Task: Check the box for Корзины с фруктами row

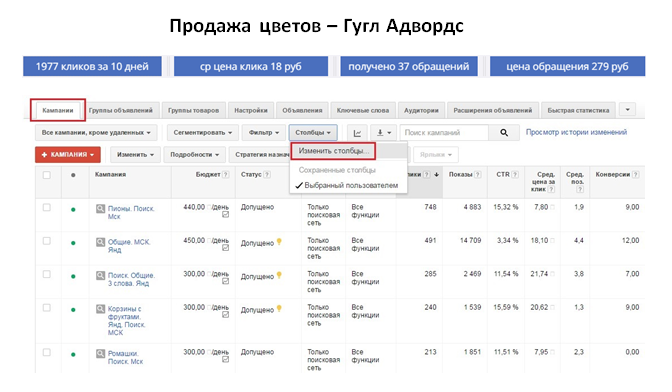Action: click(47, 308)
